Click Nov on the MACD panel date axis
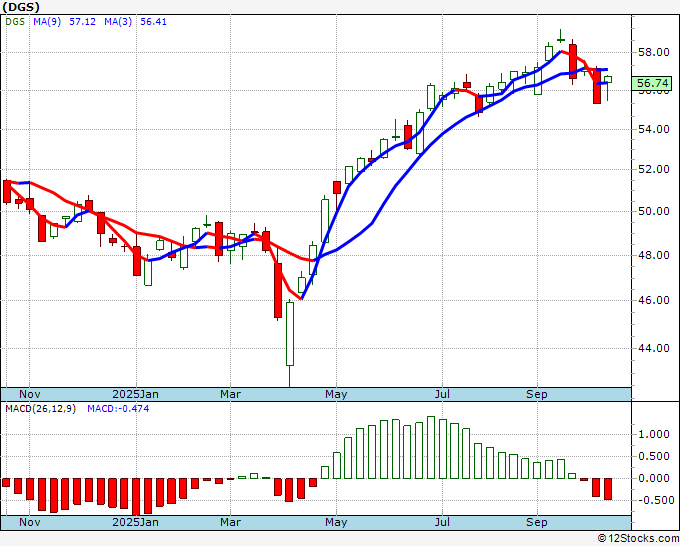The width and height of the screenshot is (680, 546). 29,522
